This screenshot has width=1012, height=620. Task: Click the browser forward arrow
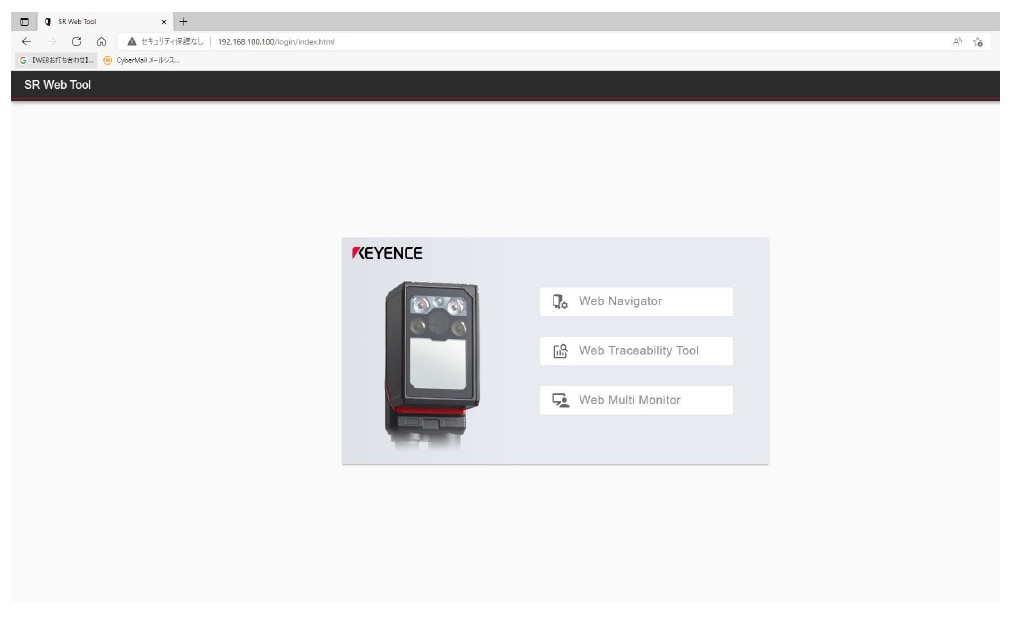[52, 41]
